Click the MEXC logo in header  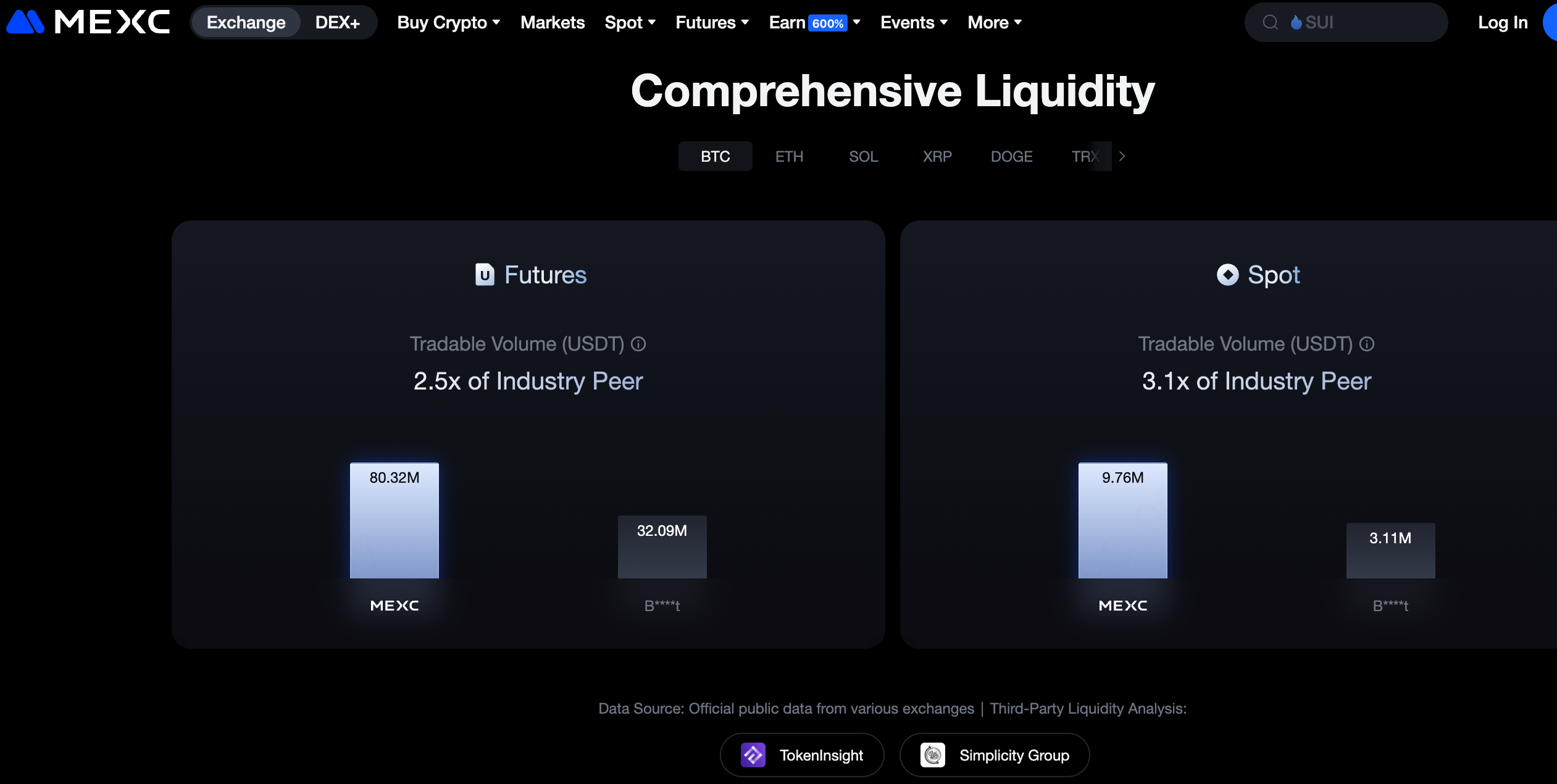click(x=88, y=22)
